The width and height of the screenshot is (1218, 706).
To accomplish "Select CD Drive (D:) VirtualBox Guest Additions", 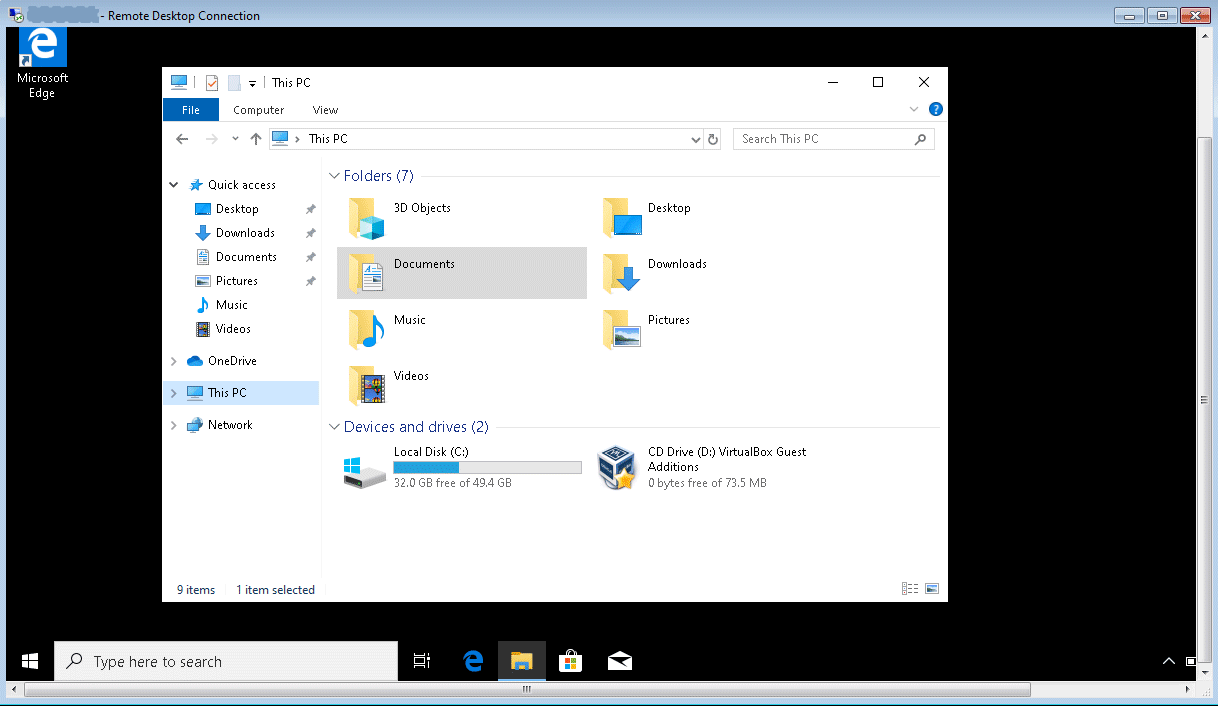I will (x=616, y=468).
